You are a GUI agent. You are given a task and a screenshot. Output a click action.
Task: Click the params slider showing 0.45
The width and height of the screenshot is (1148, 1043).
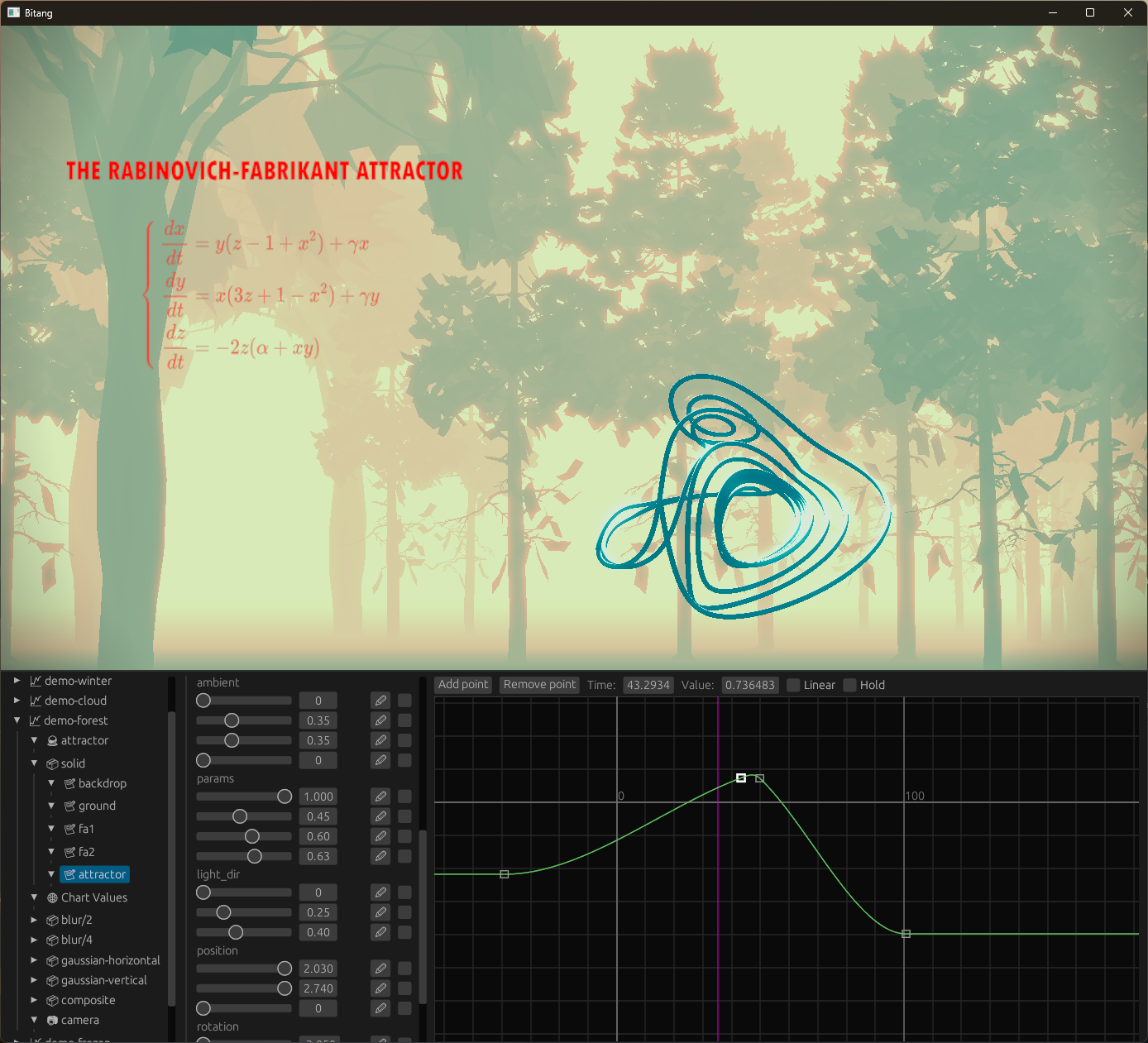[x=242, y=816]
